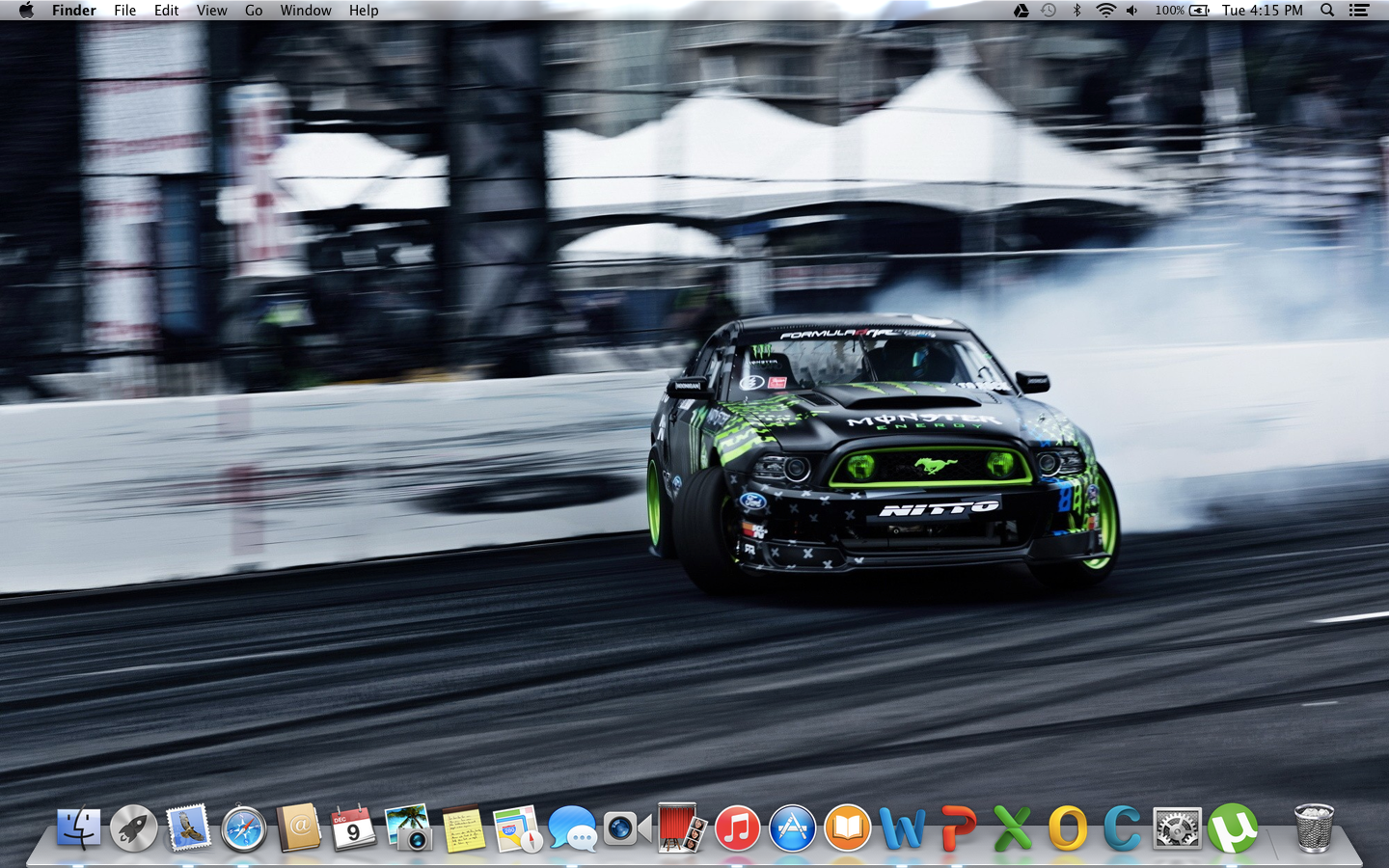Show Notification Center list icon
Image resolution: width=1389 pixels, height=868 pixels.
(1359, 11)
